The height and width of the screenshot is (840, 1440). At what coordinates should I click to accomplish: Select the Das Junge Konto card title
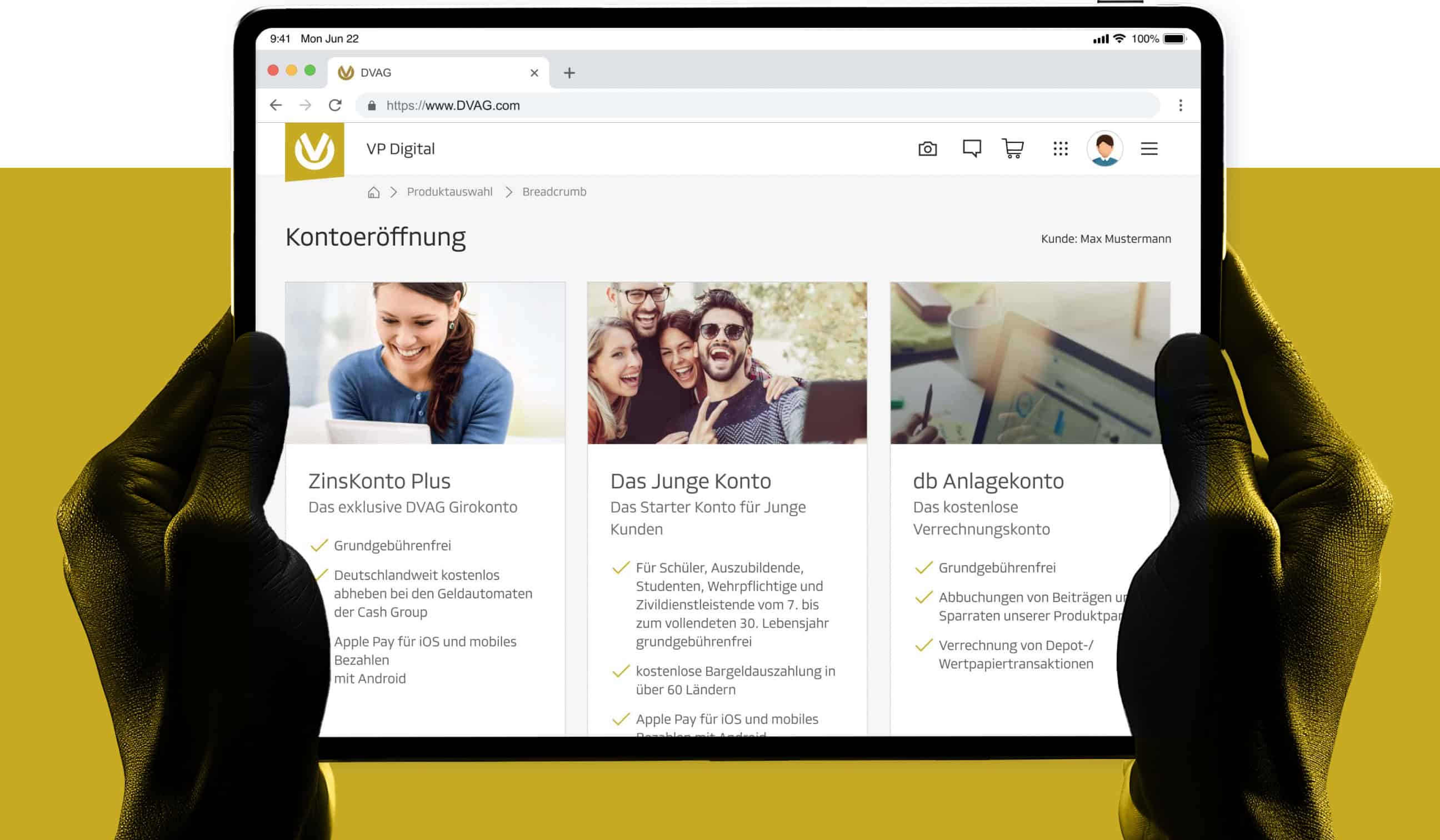point(691,481)
